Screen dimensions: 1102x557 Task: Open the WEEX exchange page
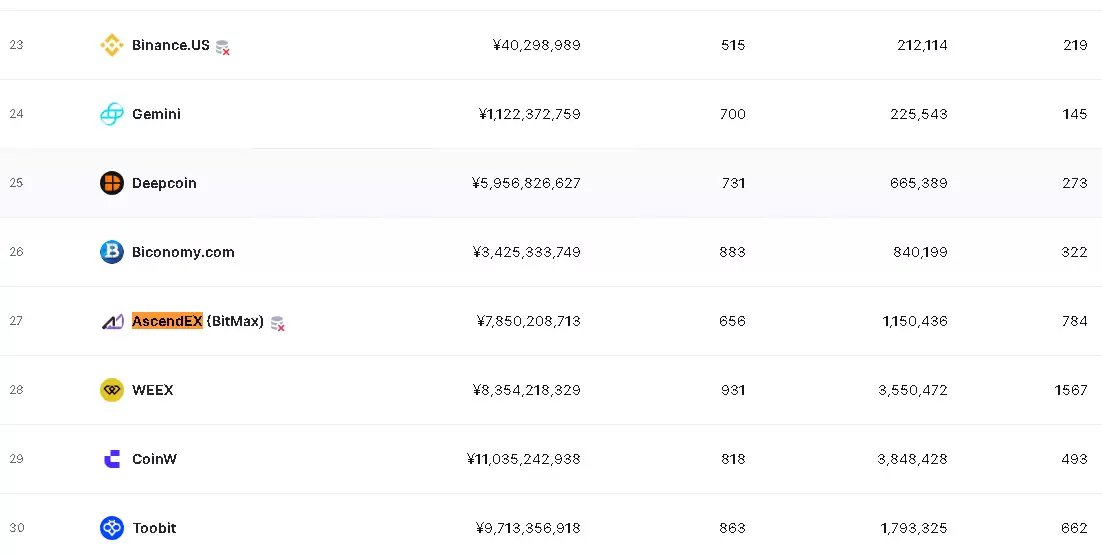tap(152, 390)
